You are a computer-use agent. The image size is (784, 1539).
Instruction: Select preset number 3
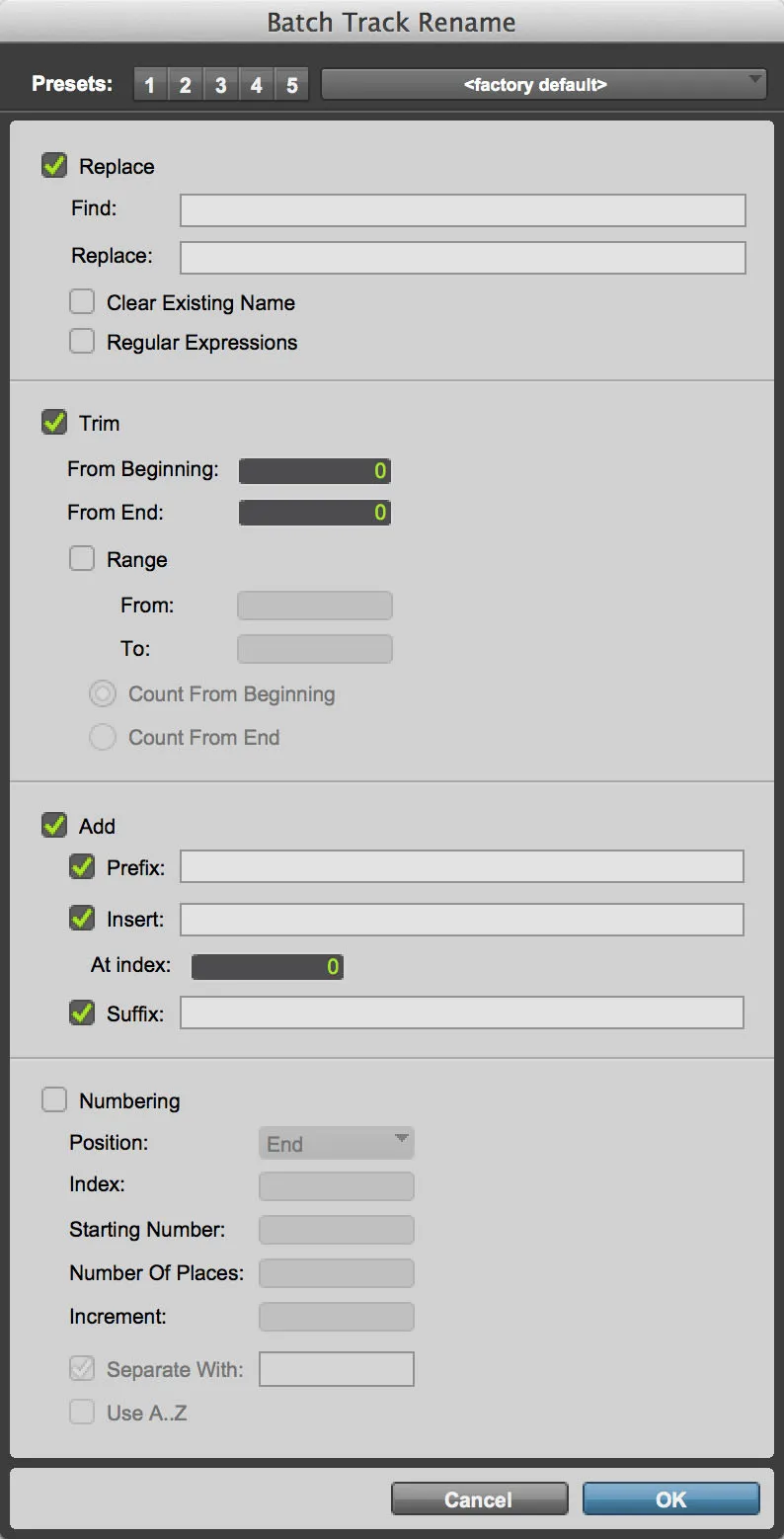tap(220, 85)
